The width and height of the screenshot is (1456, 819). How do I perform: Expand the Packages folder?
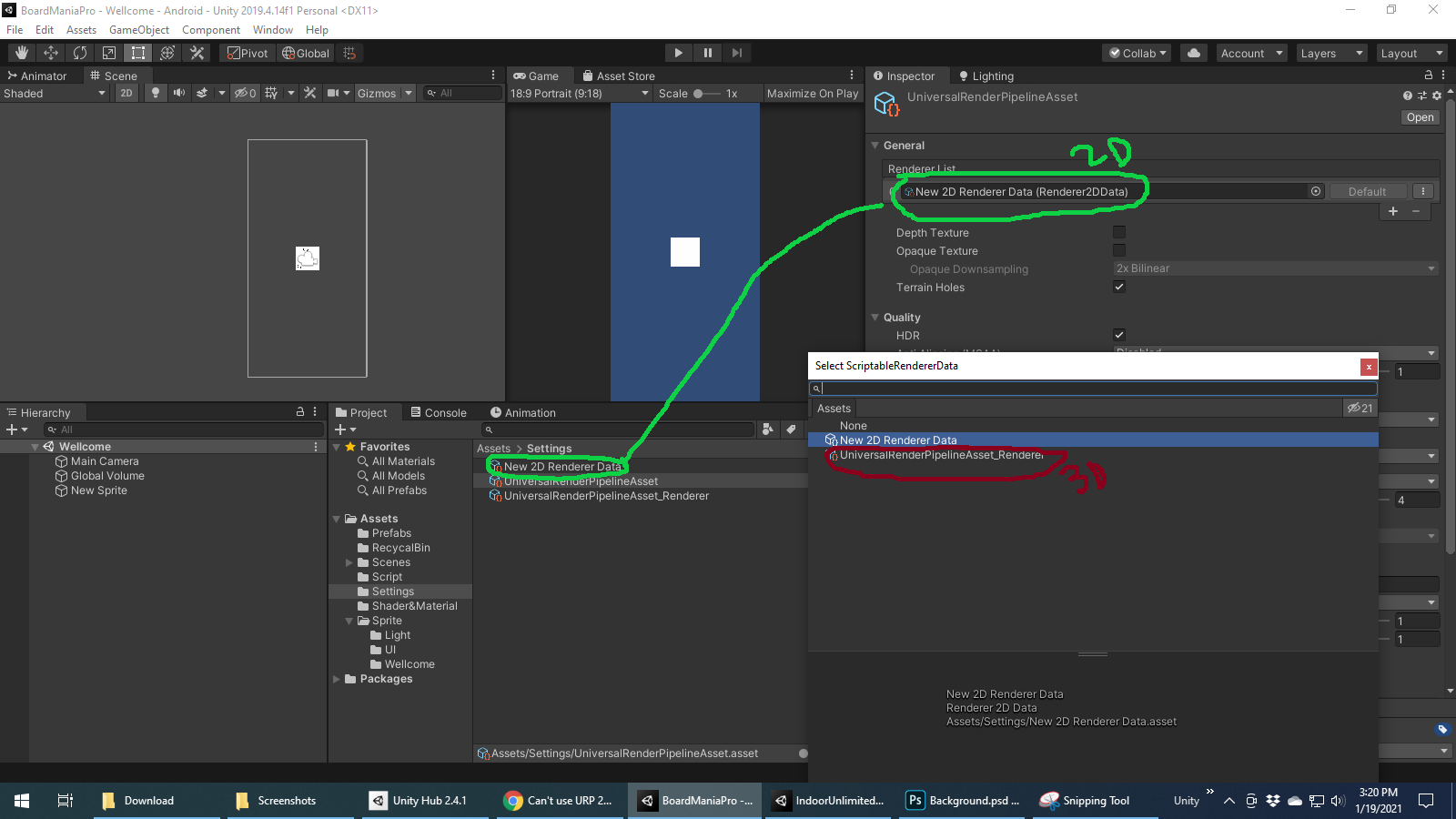point(337,679)
